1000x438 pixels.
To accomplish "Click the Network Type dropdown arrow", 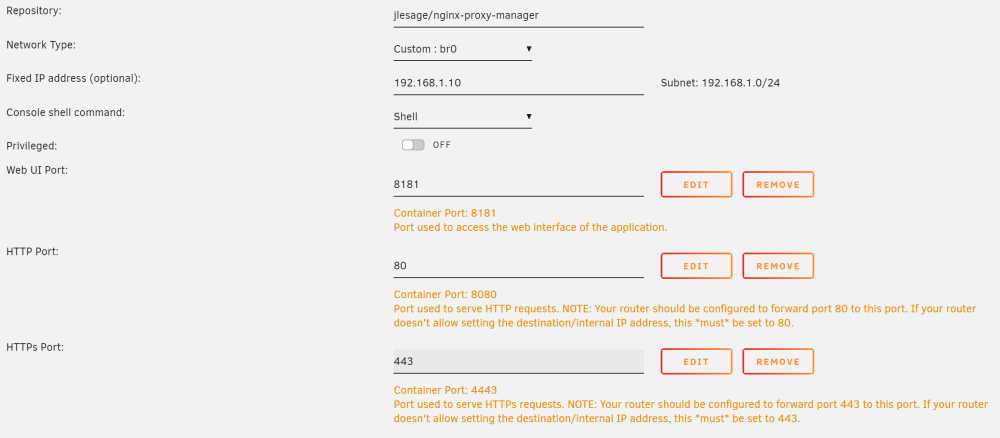I will [529, 48].
